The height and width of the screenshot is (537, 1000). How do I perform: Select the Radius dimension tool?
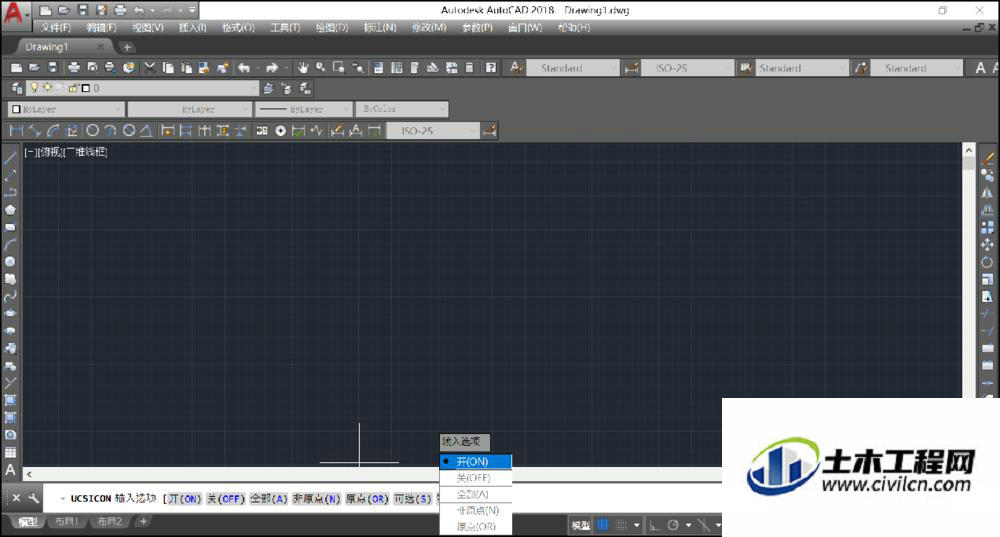coord(92,131)
